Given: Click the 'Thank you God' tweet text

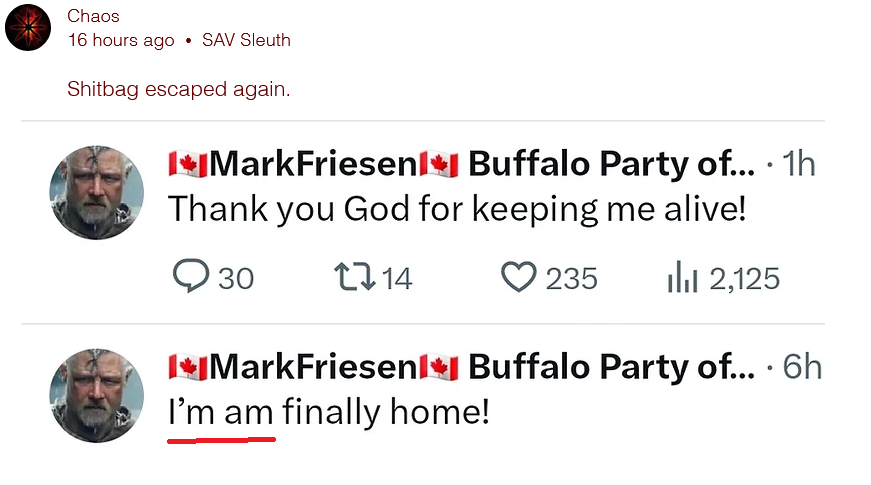Looking at the screenshot, I should (457, 210).
